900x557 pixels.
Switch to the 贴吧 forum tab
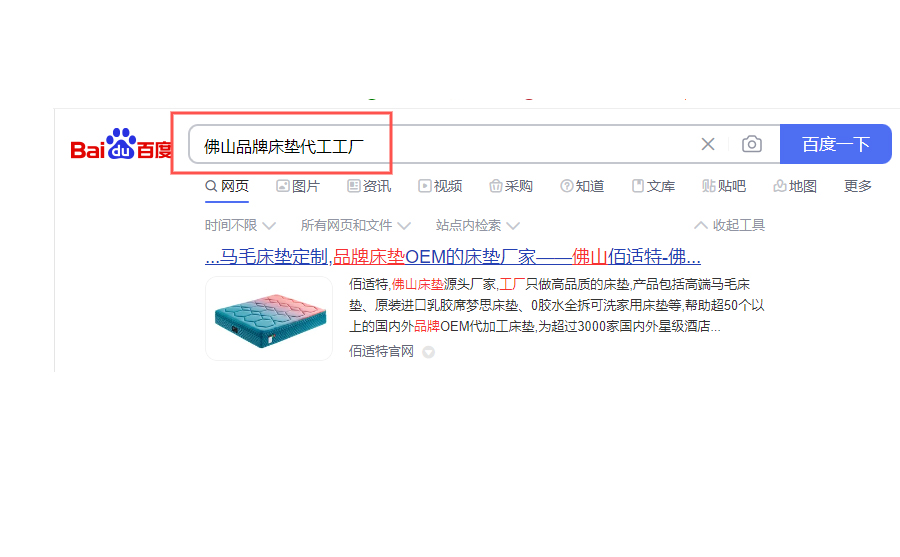[724, 186]
